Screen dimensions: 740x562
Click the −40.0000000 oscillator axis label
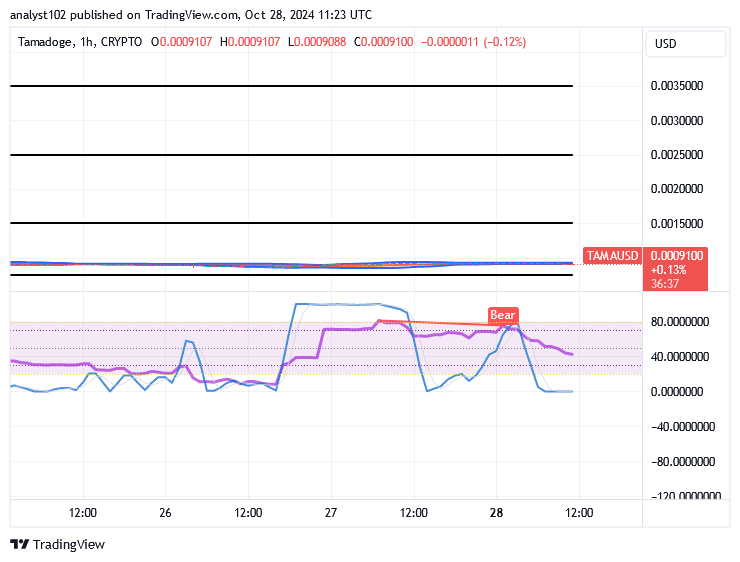coord(683,427)
